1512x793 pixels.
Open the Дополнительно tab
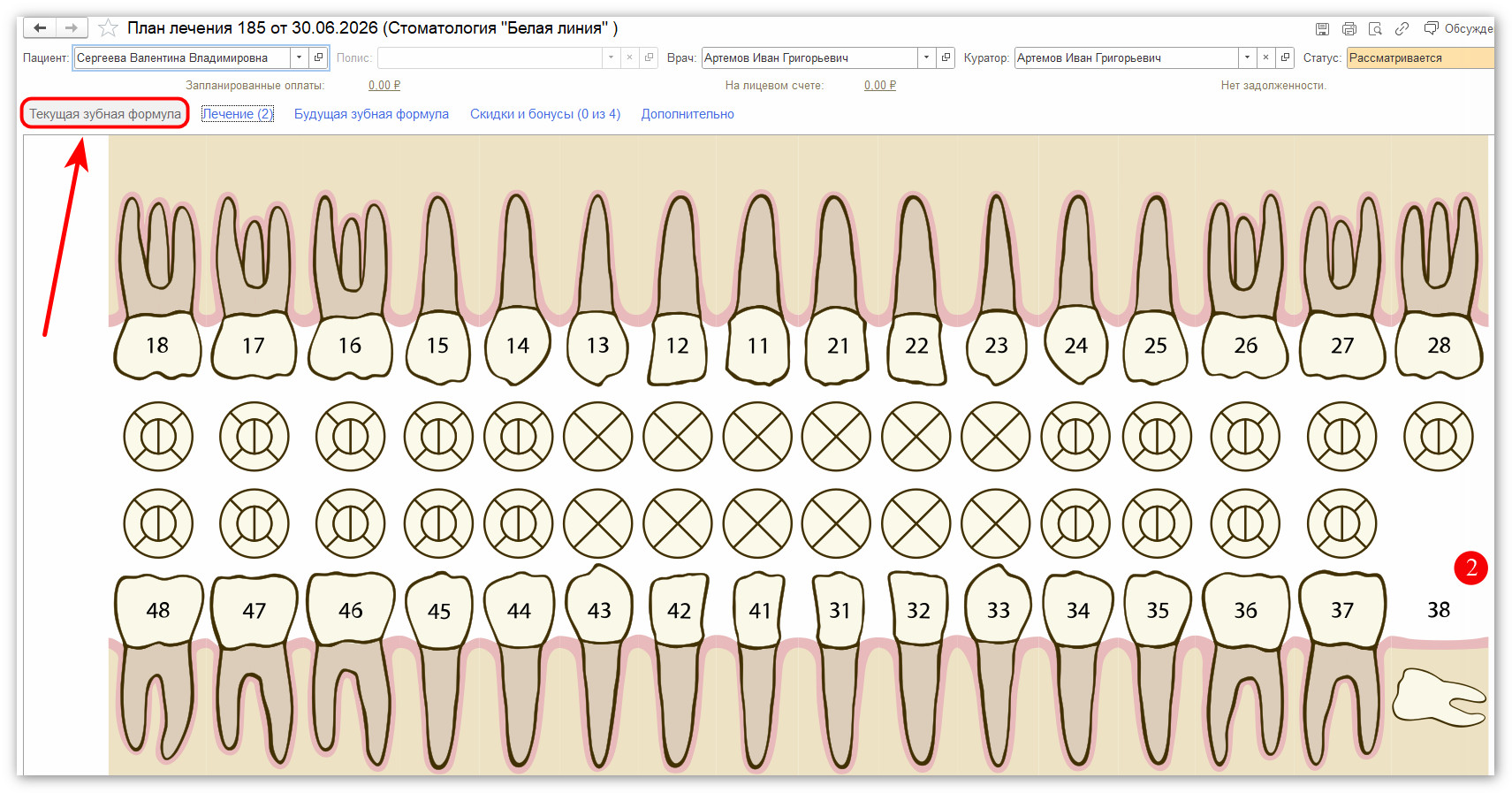coord(688,114)
